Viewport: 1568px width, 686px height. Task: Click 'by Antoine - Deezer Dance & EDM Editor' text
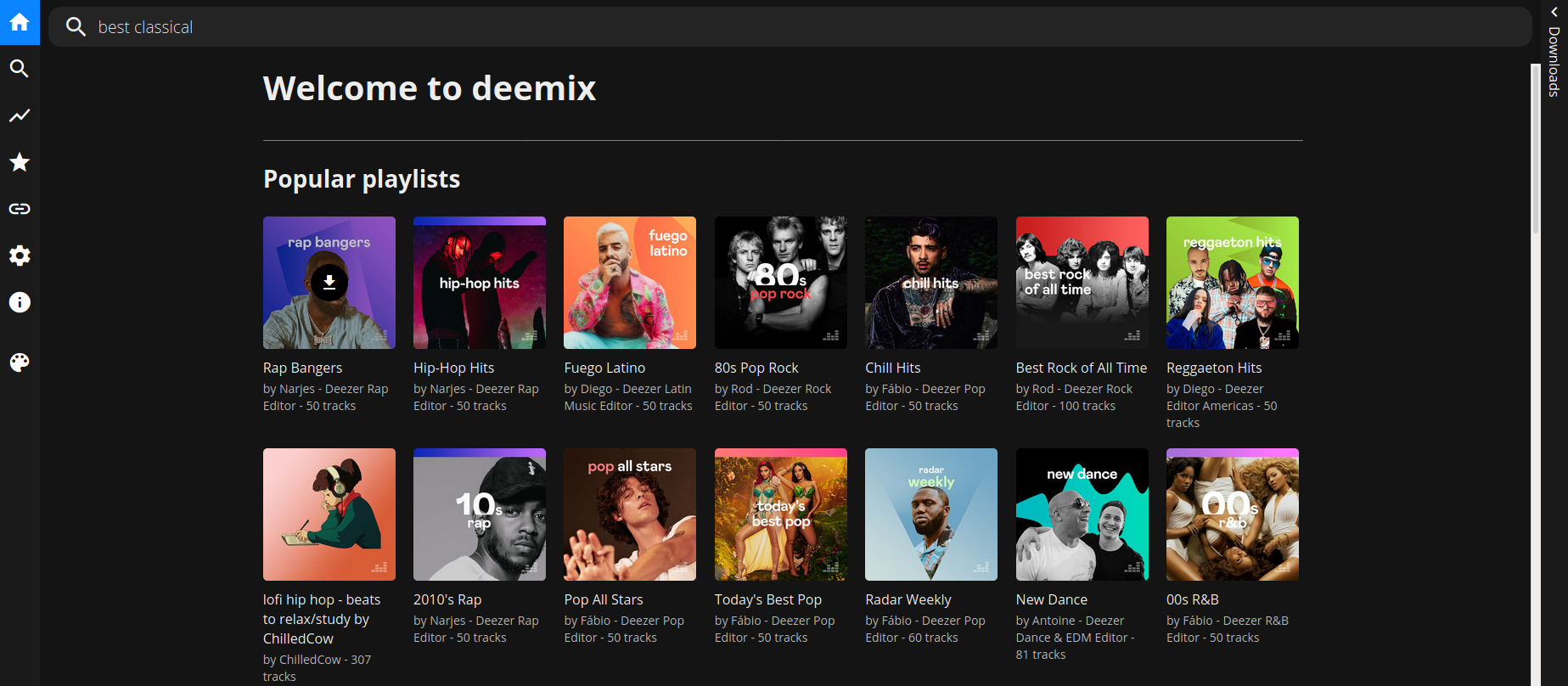point(1075,638)
